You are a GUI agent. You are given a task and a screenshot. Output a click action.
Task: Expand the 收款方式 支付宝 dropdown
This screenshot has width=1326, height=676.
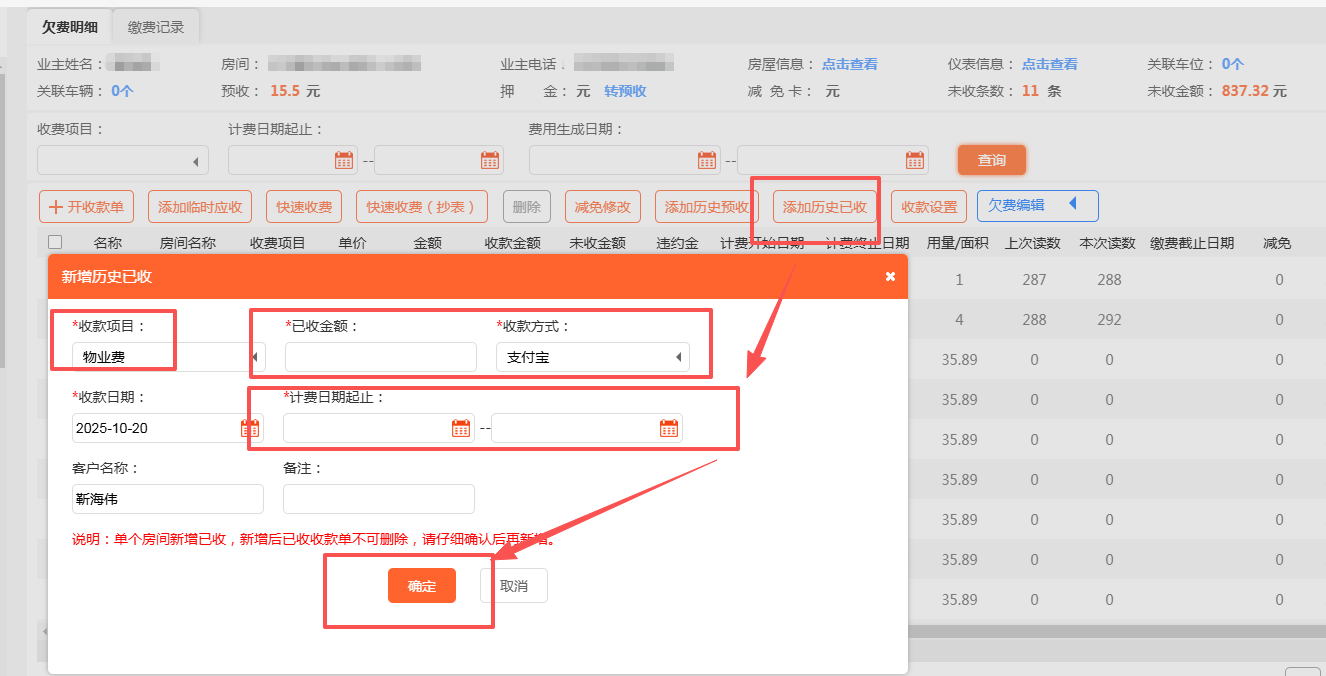point(679,357)
